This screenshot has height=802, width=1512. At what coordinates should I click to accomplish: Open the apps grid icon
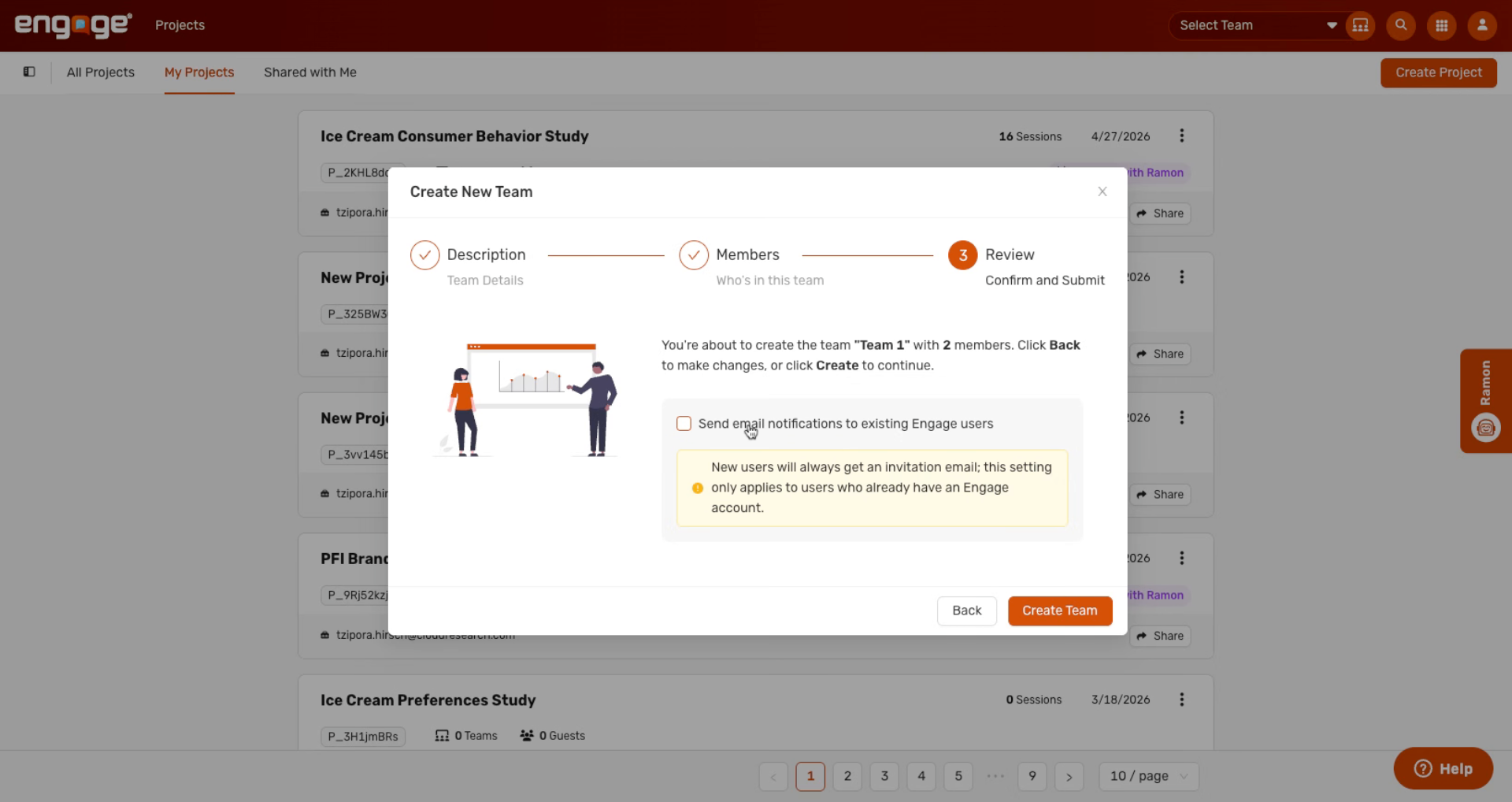point(1441,25)
